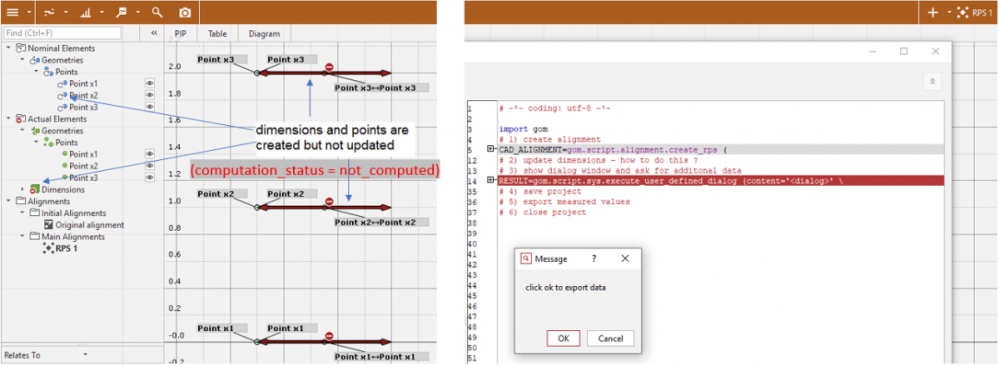Click the nominal Points group icon
The height and width of the screenshot is (366, 999).
coord(48,71)
